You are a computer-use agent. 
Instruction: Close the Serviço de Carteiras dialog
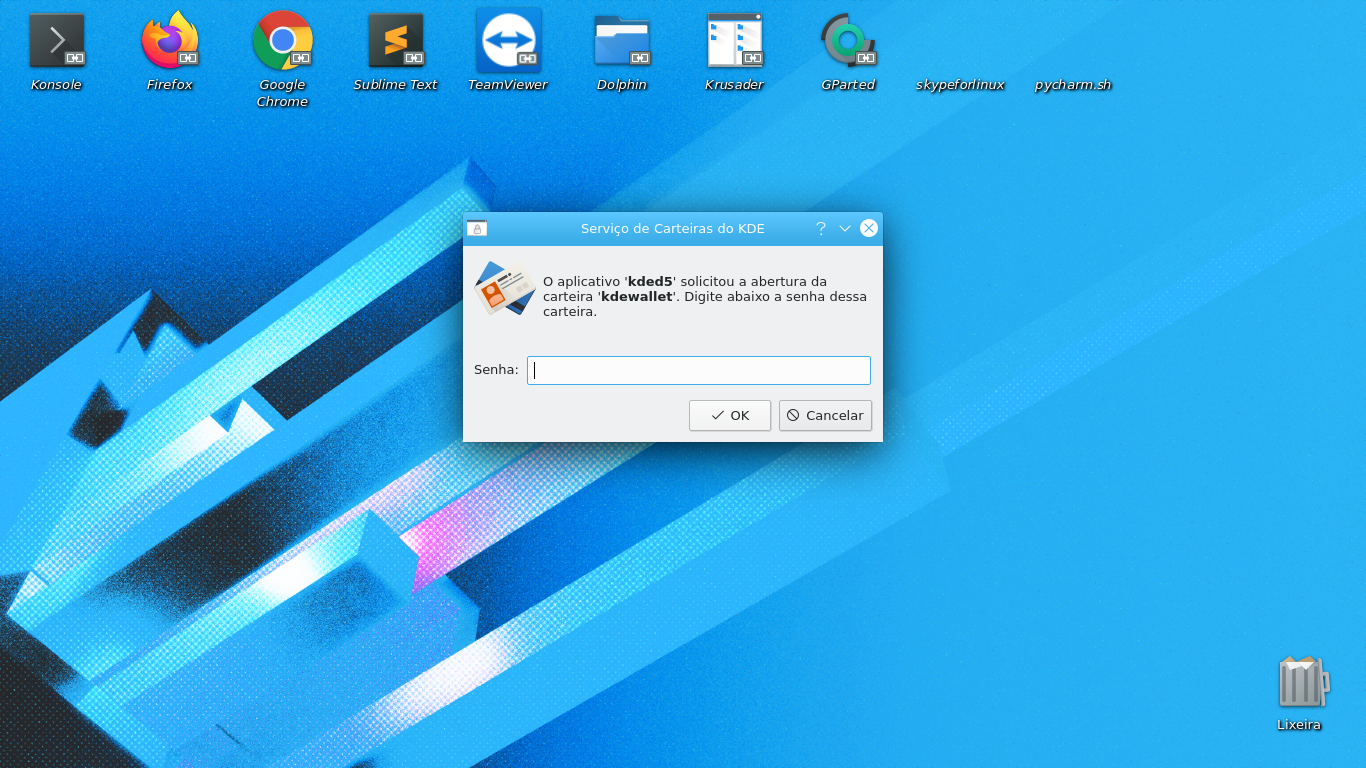(869, 228)
